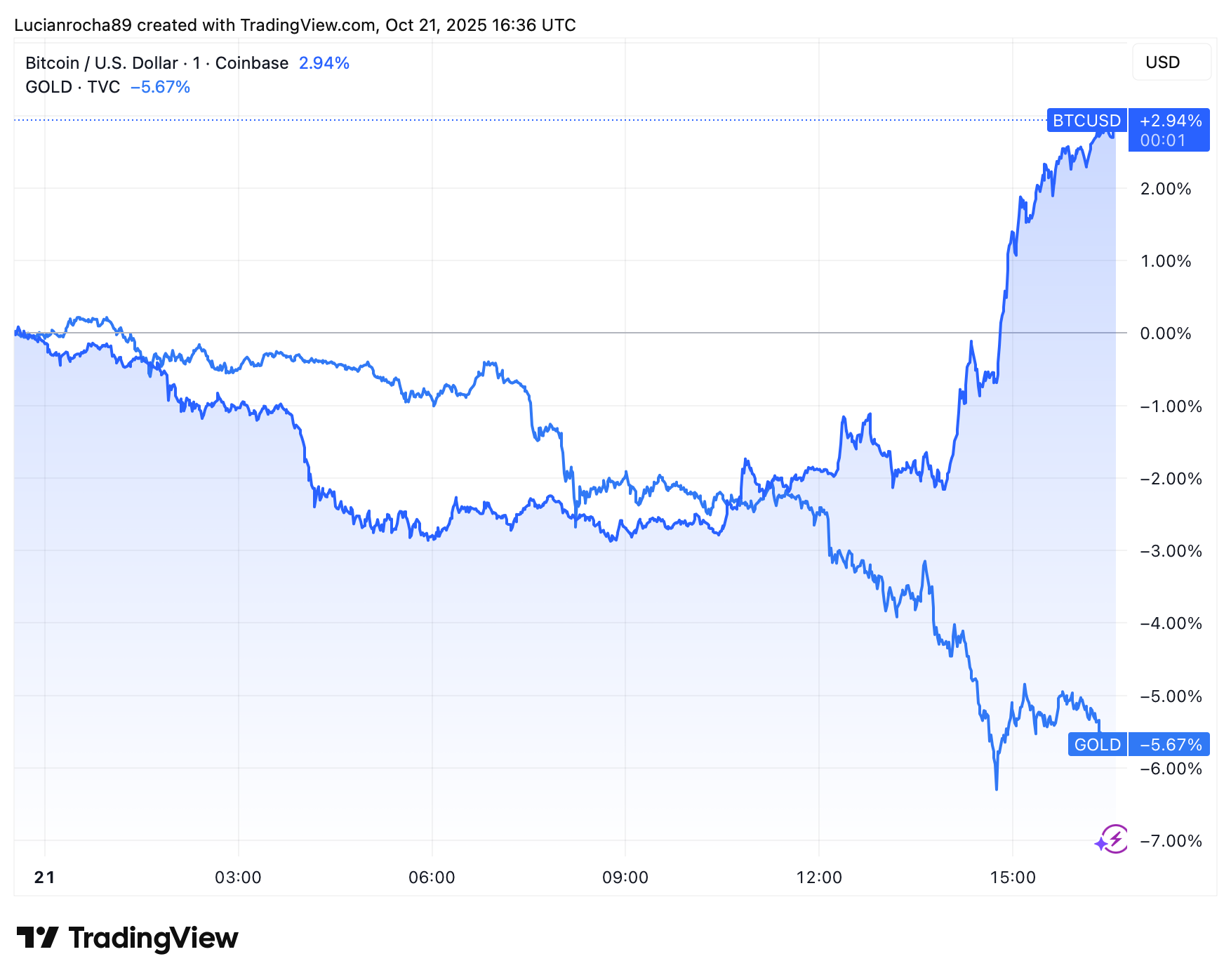1231x980 pixels.
Task: Click the 15:00 time axis label
Action: (1013, 878)
